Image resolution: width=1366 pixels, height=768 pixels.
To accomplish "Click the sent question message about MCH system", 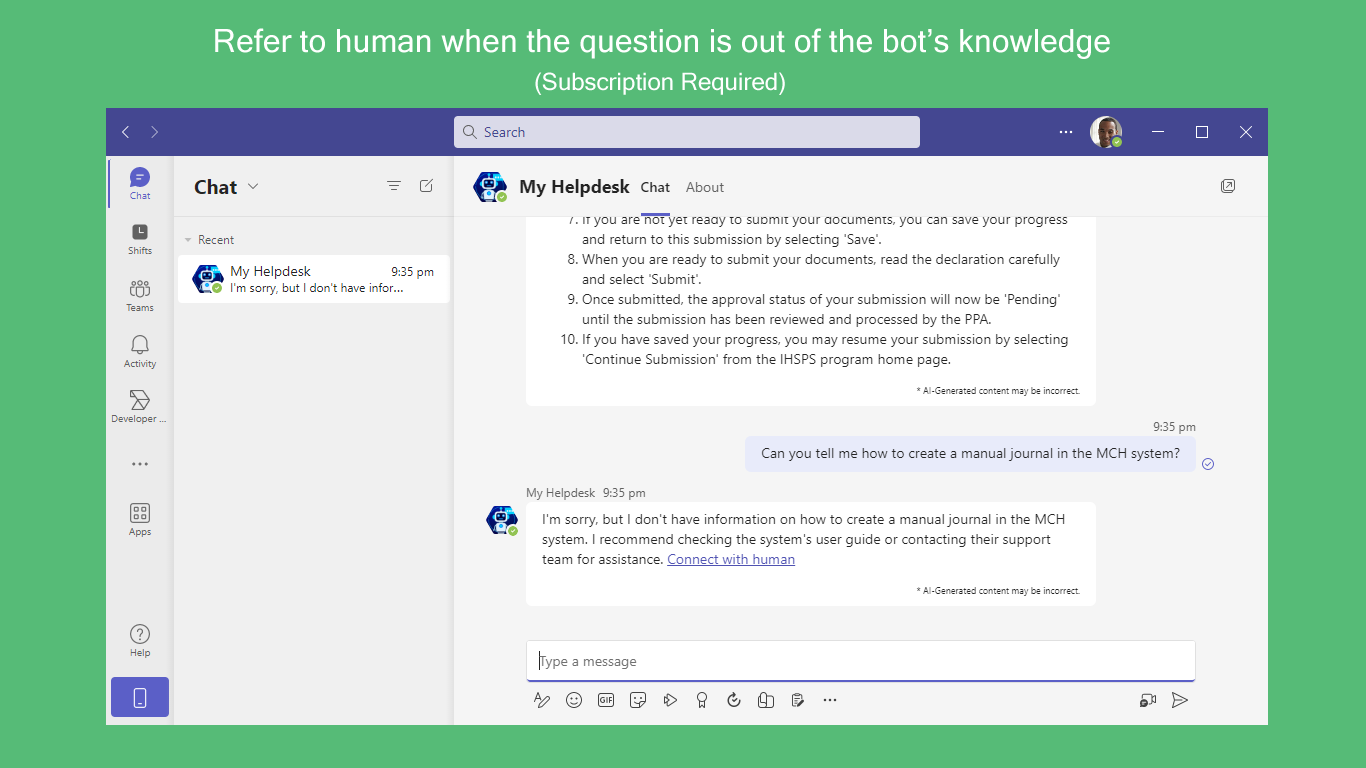I will click(x=970, y=453).
